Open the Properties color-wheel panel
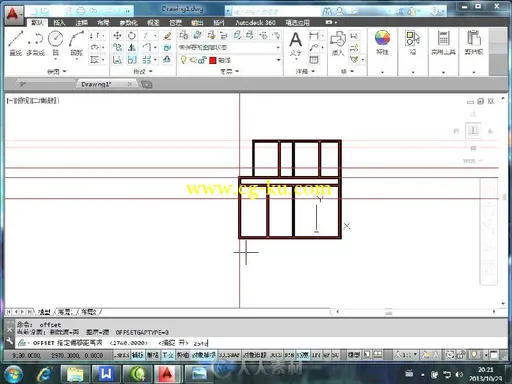The width and height of the screenshot is (512, 384). tap(382, 42)
